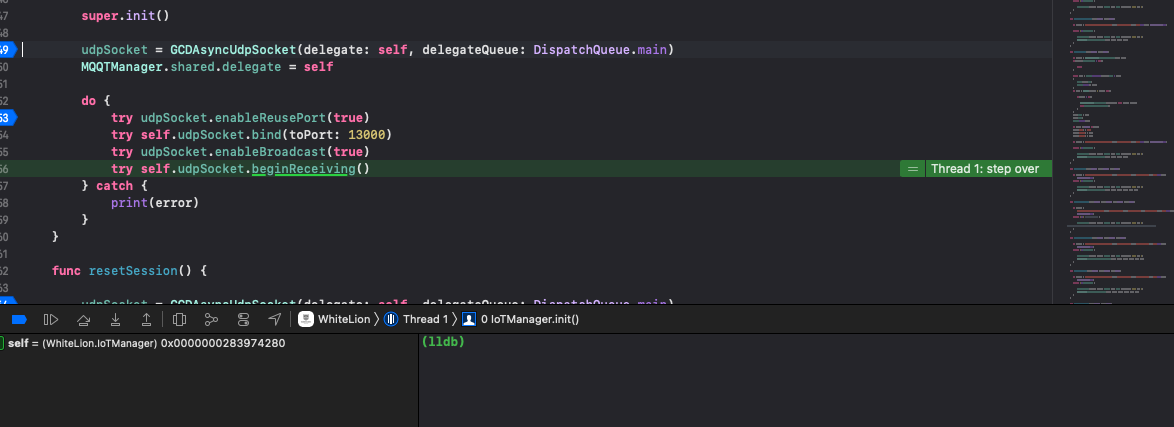Toggle the breakpoint on line 49
Image resolution: width=1174 pixels, height=427 pixels.
click(x=6, y=50)
